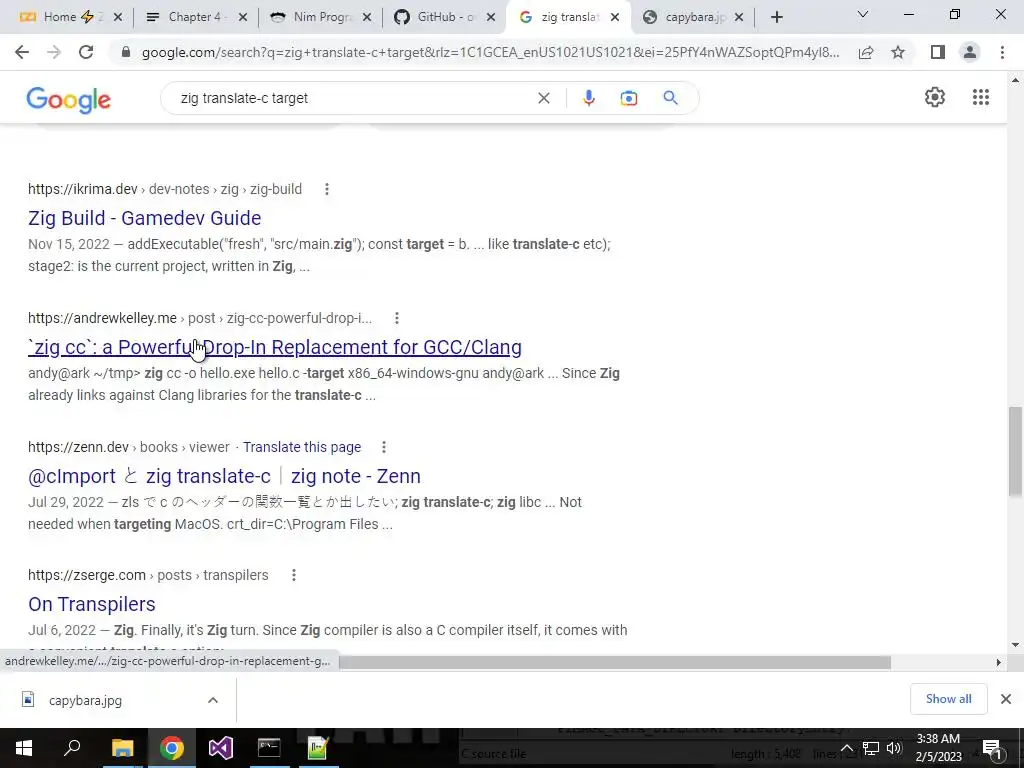Open downloaded capybara.jpg file
The width and height of the screenshot is (1024, 768).
tap(85, 701)
